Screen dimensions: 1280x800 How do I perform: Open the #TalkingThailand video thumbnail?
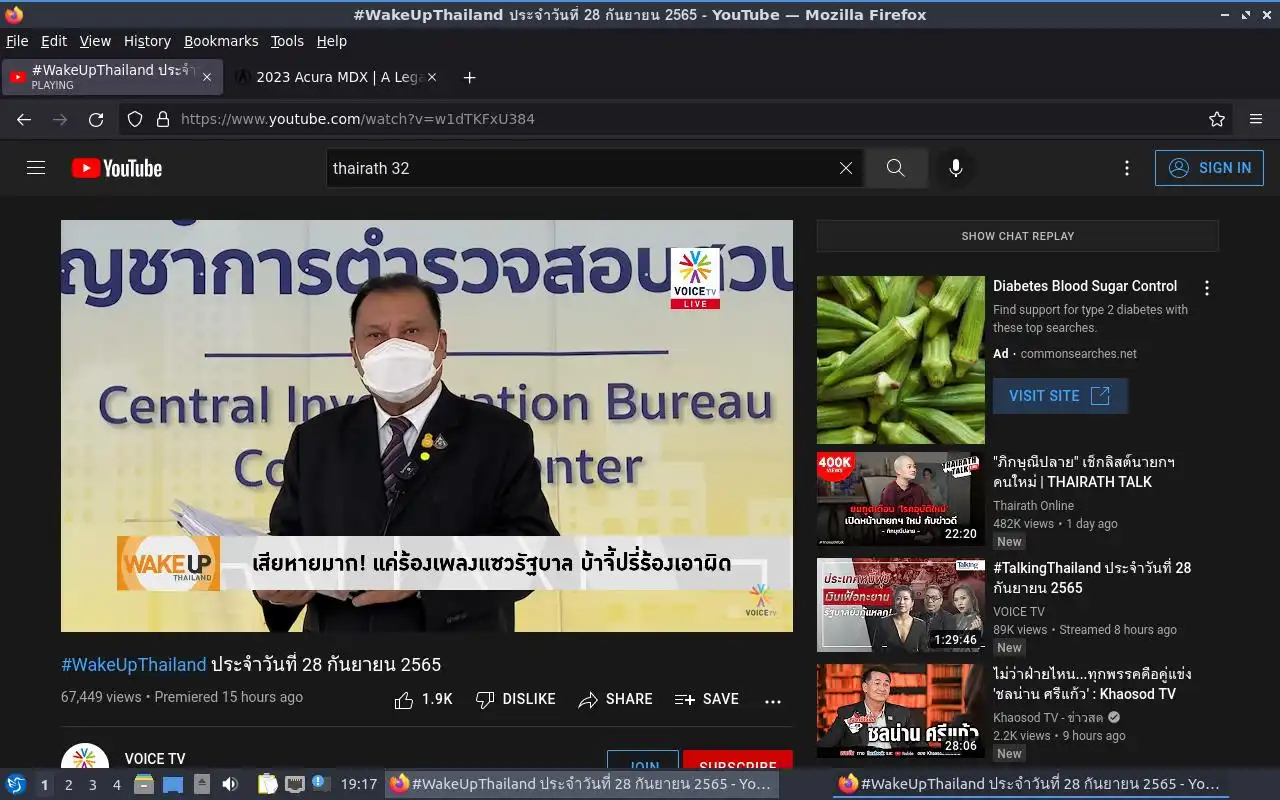click(901, 605)
